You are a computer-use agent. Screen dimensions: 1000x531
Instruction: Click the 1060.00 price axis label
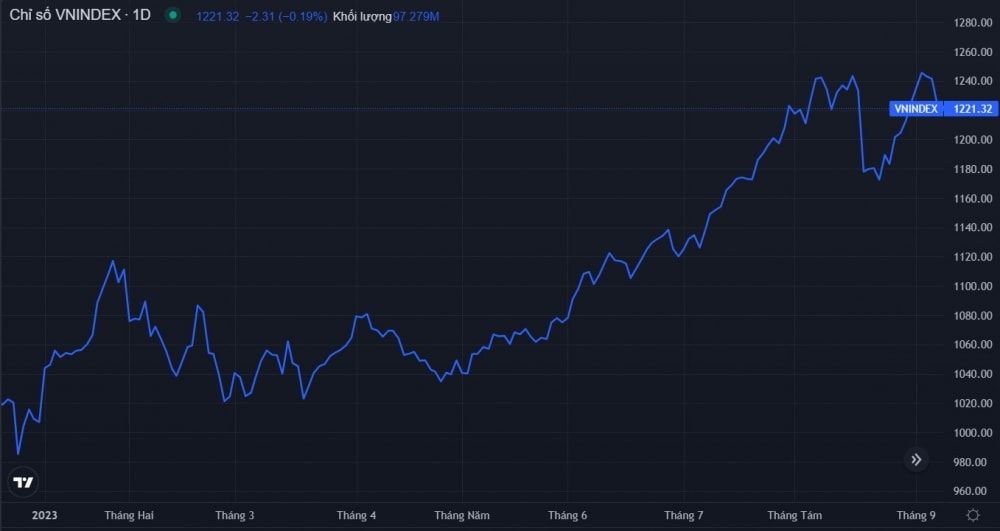coord(973,344)
